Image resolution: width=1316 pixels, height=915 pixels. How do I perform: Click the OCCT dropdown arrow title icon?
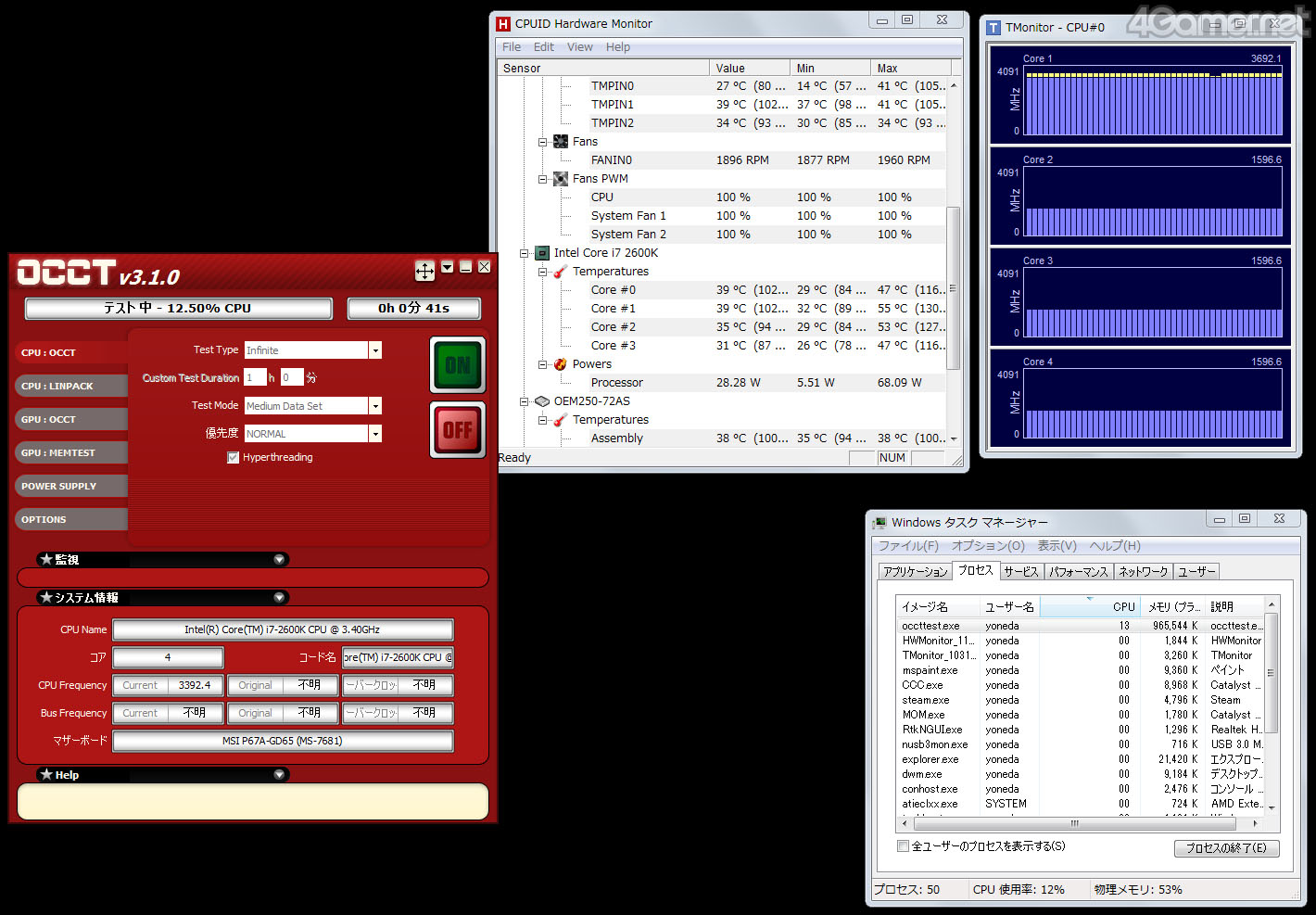(448, 267)
